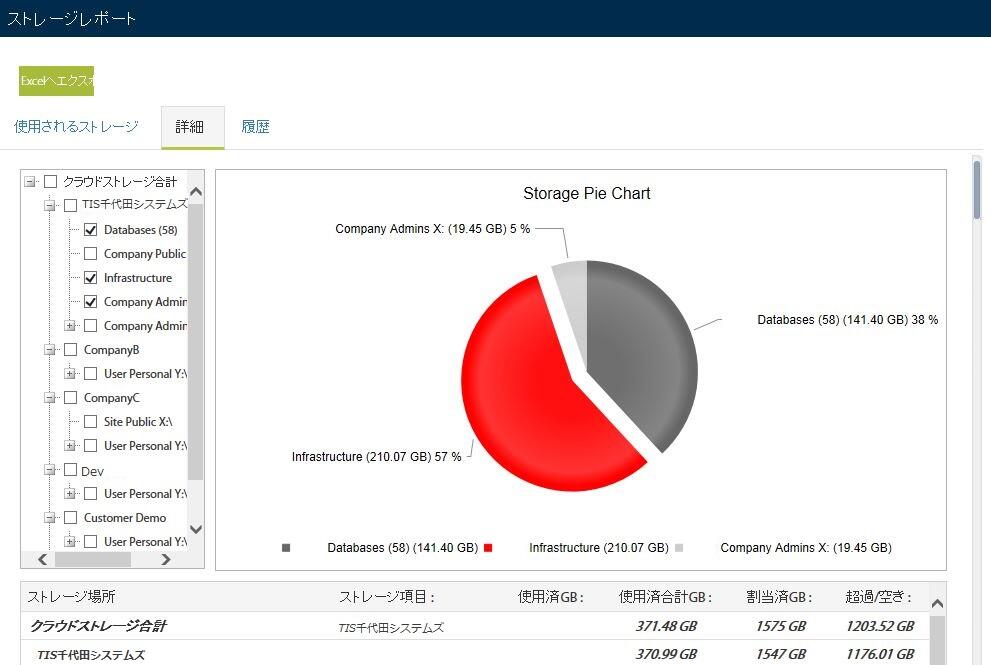The width and height of the screenshot is (991, 665).
Task: Click the tree panel vertical scrollbar thumb
Action: (196, 341)
